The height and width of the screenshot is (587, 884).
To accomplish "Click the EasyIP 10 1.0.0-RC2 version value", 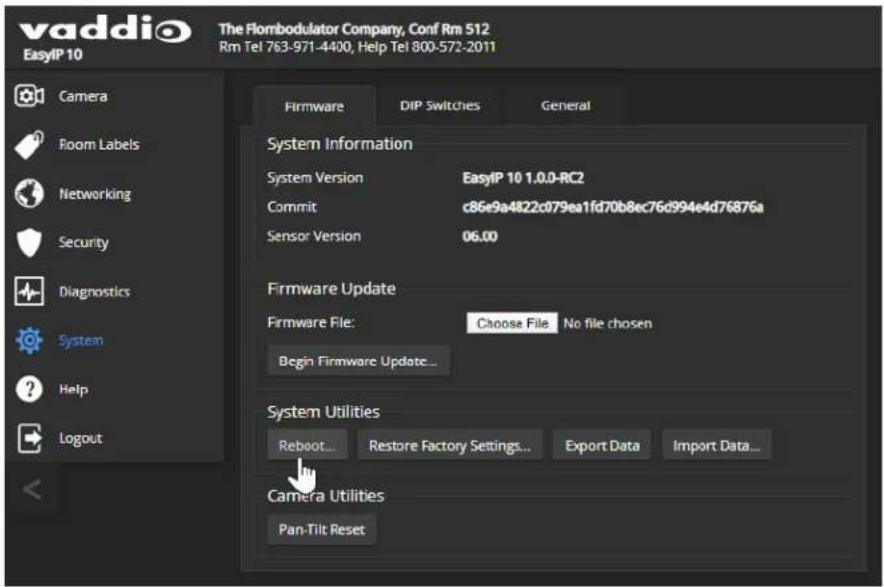I will [523, 178].
